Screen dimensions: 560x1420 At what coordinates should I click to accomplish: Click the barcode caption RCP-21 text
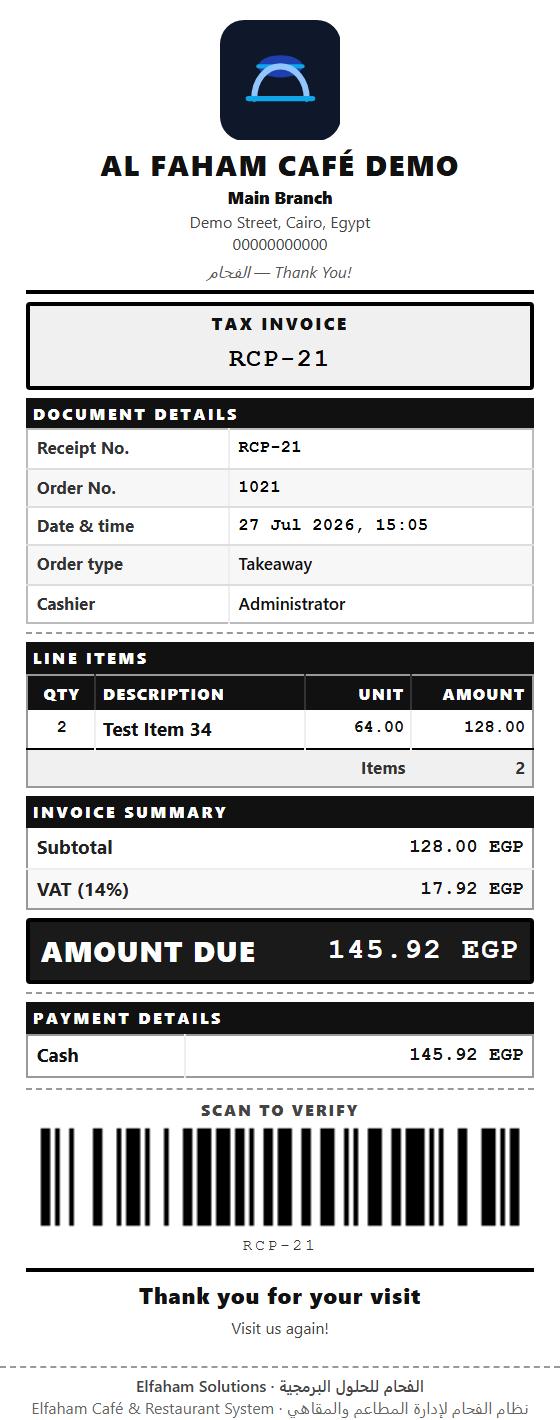click(x=279, y=1246)
